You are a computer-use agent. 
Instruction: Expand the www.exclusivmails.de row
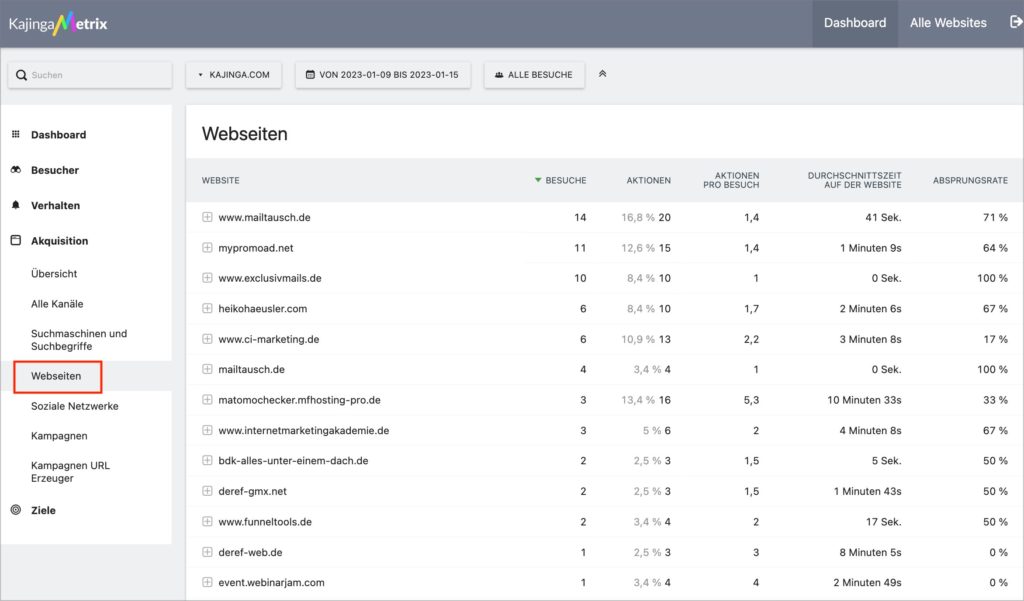click(207, 278)
